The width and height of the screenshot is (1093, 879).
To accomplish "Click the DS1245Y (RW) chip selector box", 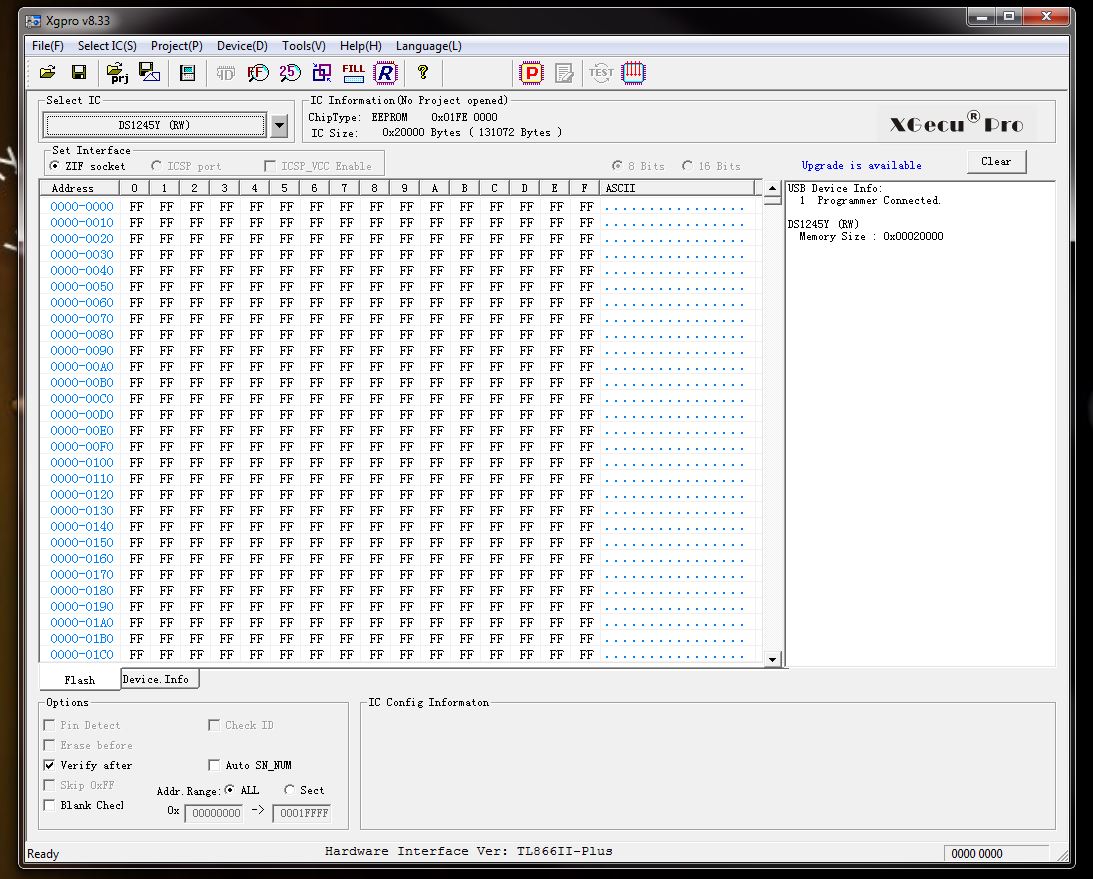I will [x=155, y=125].
